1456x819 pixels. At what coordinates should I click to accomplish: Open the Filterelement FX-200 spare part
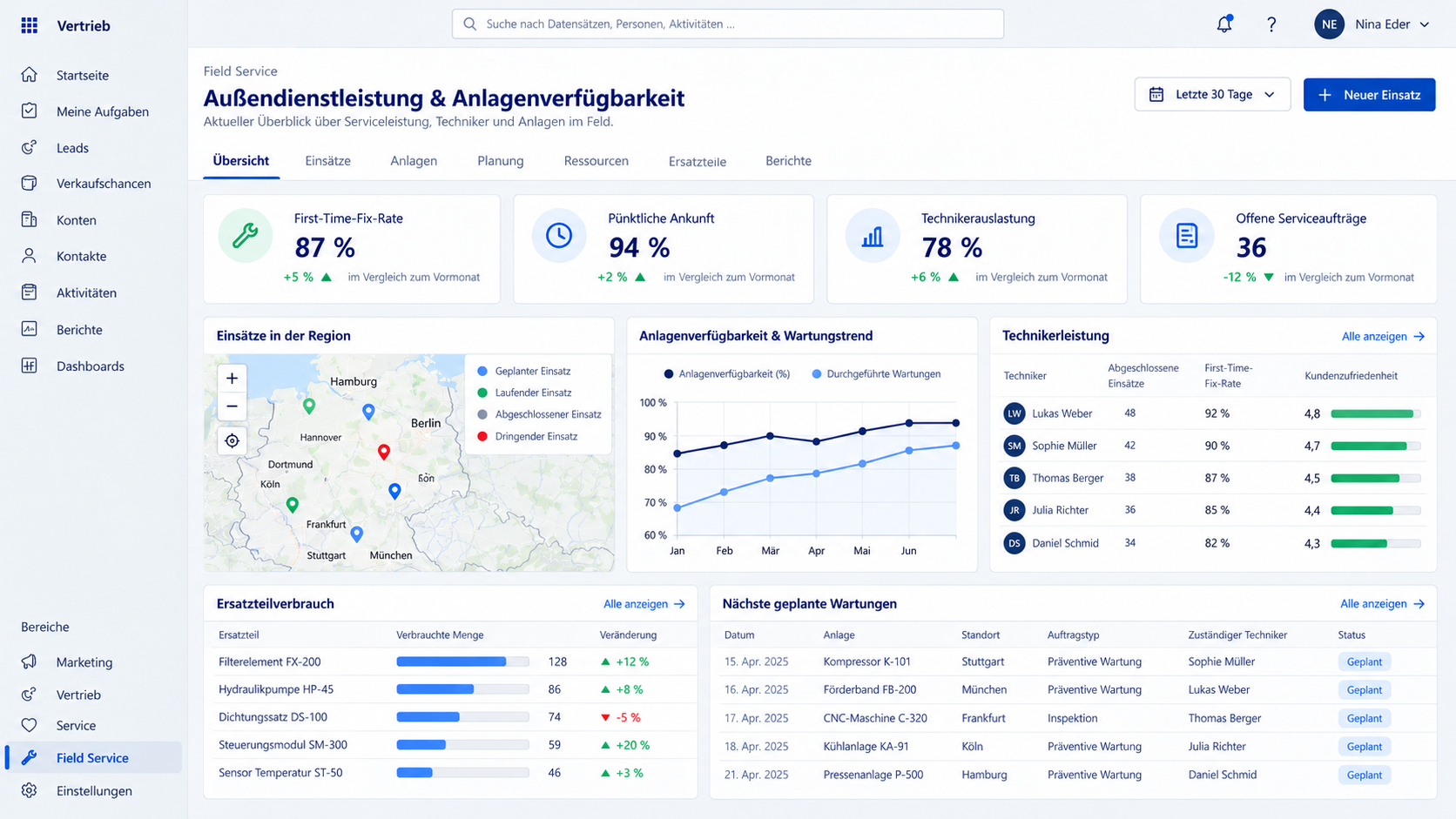pos(270,662)
